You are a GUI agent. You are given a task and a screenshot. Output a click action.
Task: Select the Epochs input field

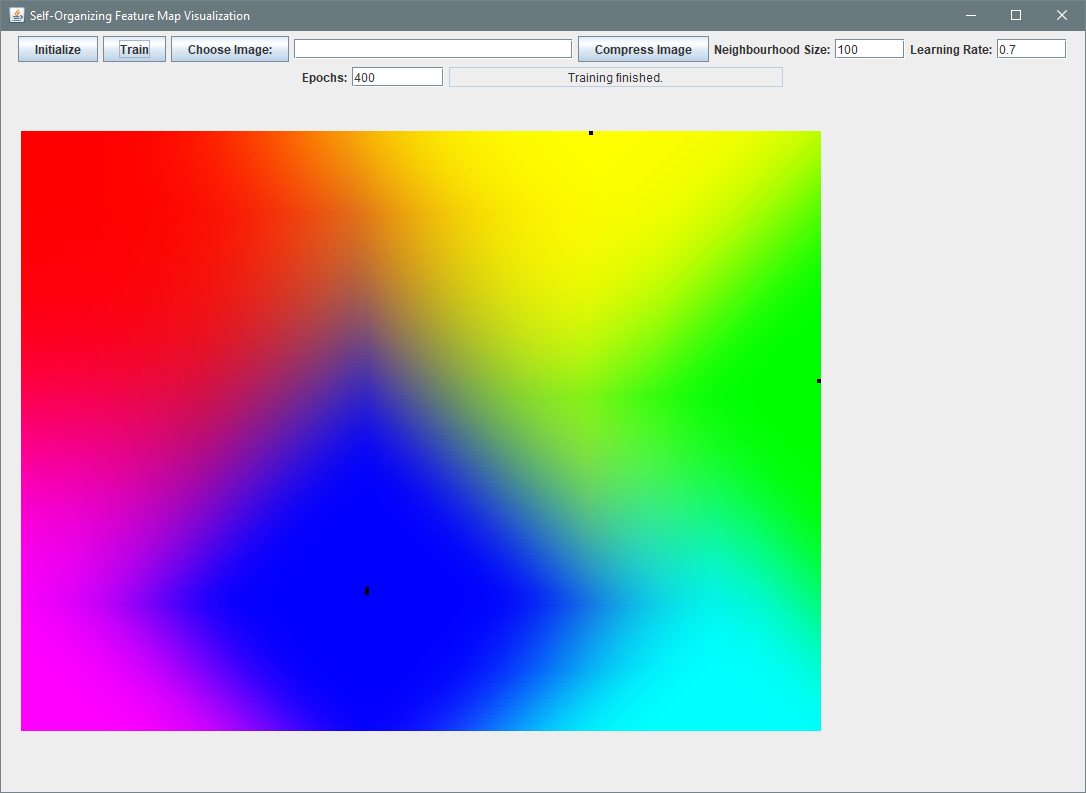(398, 77)
